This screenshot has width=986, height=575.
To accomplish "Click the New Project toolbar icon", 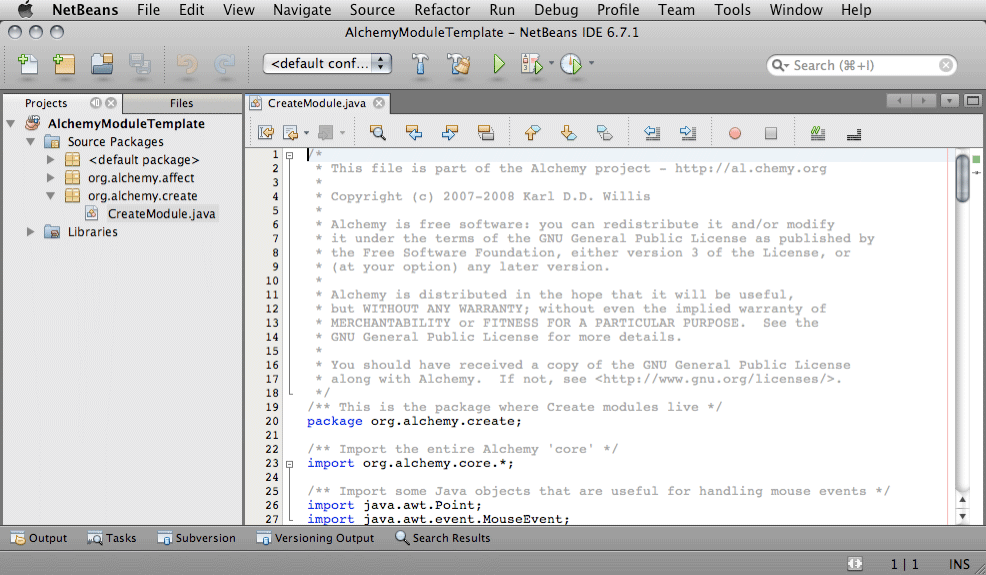I will 64,64.
